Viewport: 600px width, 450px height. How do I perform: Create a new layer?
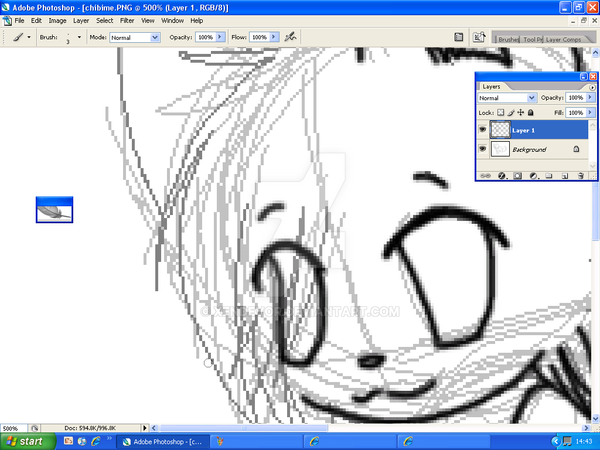(564, 176)
